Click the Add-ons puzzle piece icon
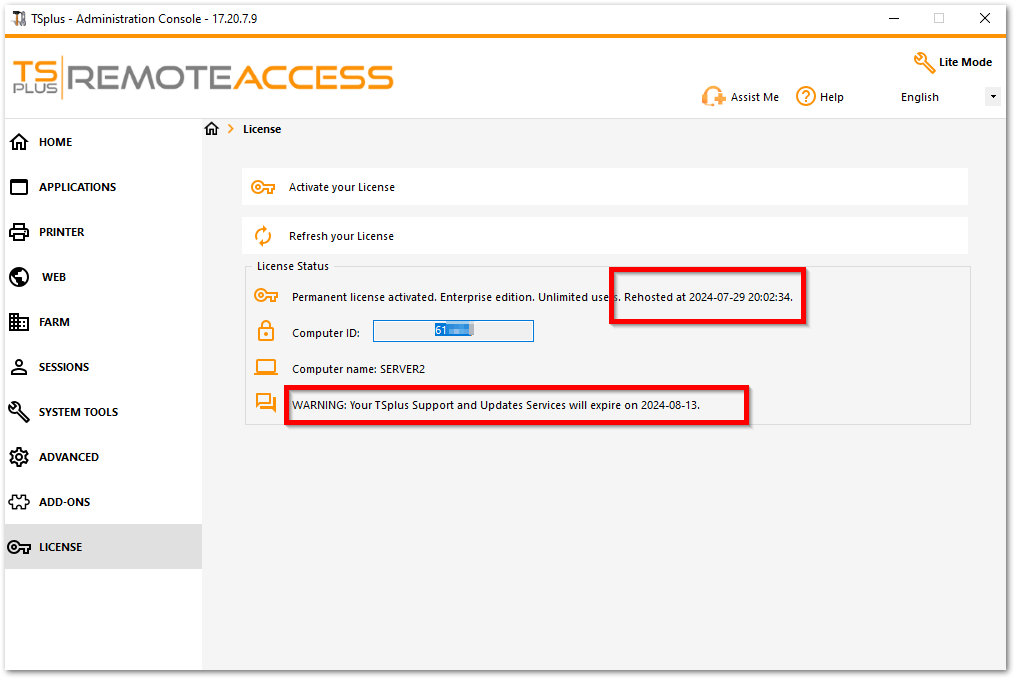Screen dimensions: 1015x679 [x=19, y=502]
